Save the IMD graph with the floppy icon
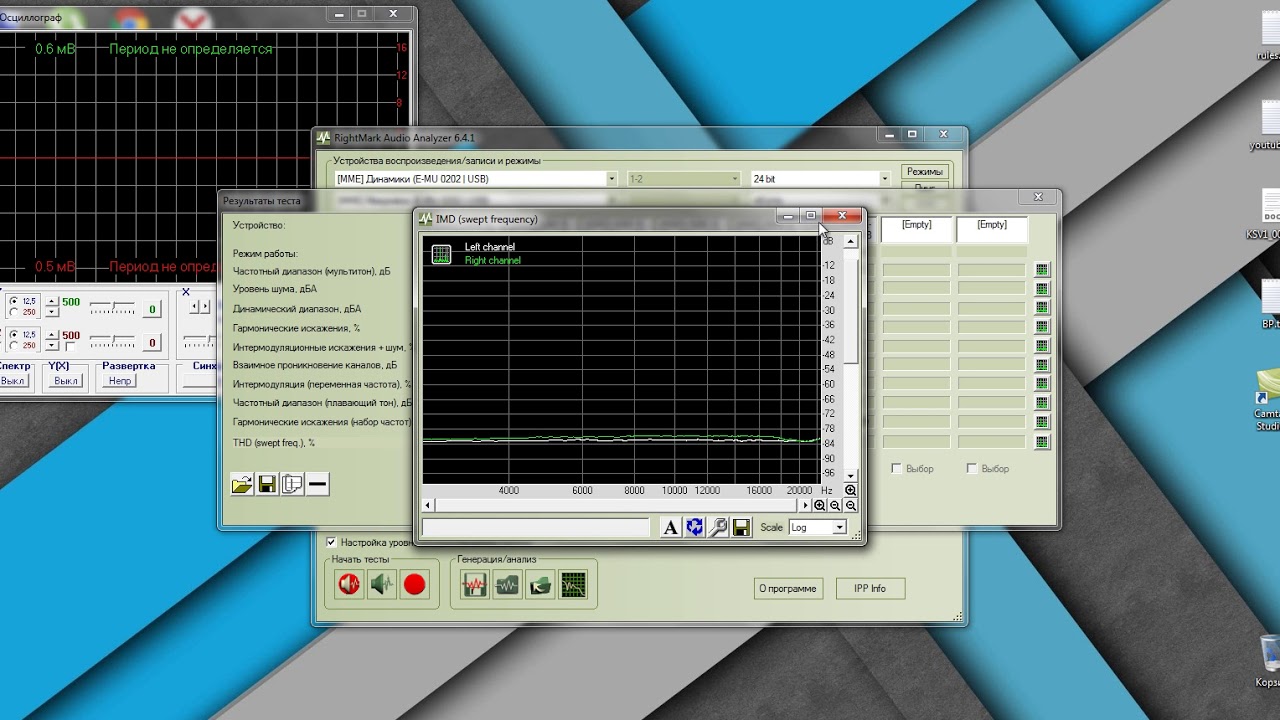The image size is (1280, 720). [x=741, y=527]
